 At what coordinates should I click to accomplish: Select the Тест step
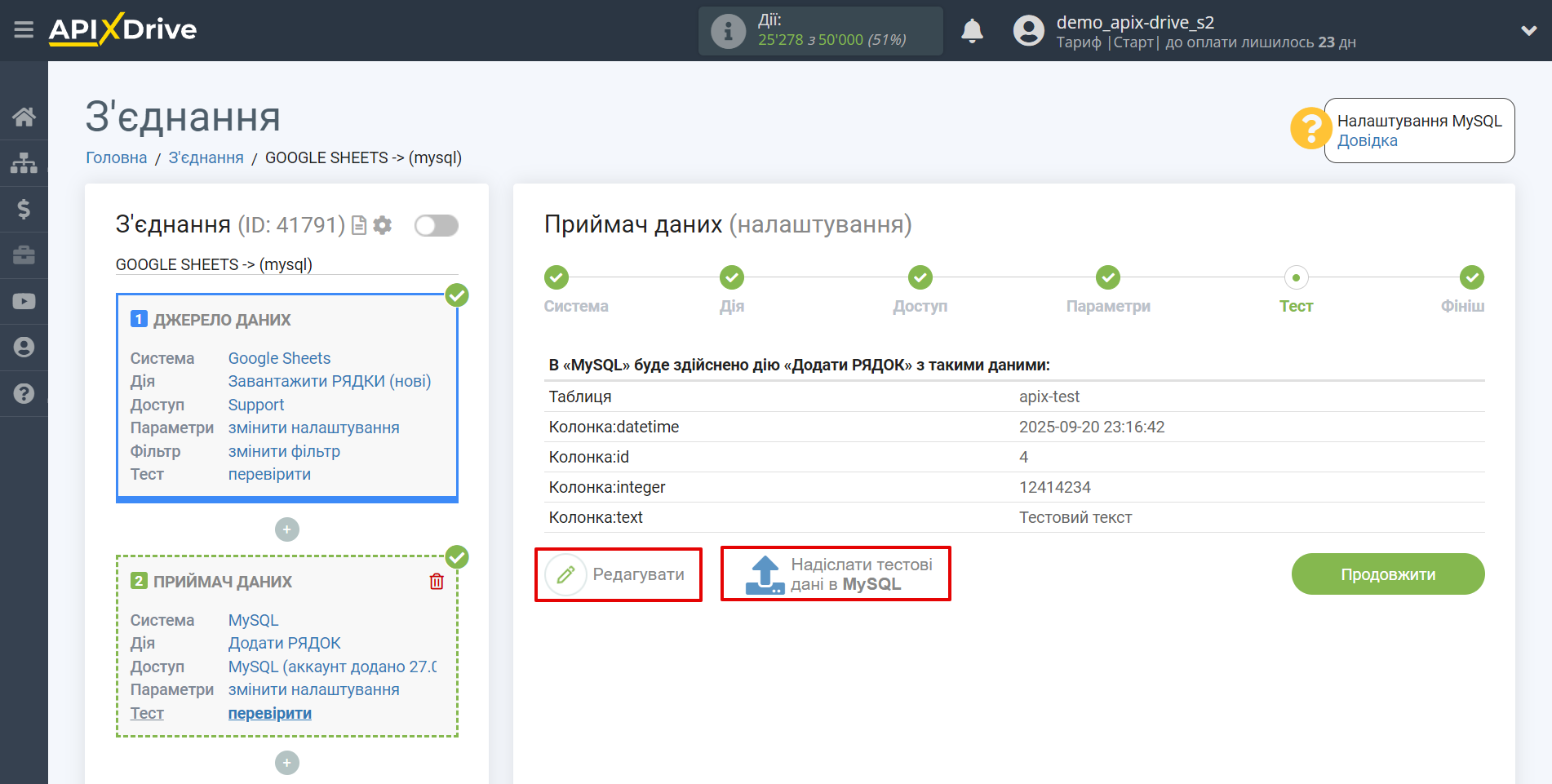[1296, 277]
